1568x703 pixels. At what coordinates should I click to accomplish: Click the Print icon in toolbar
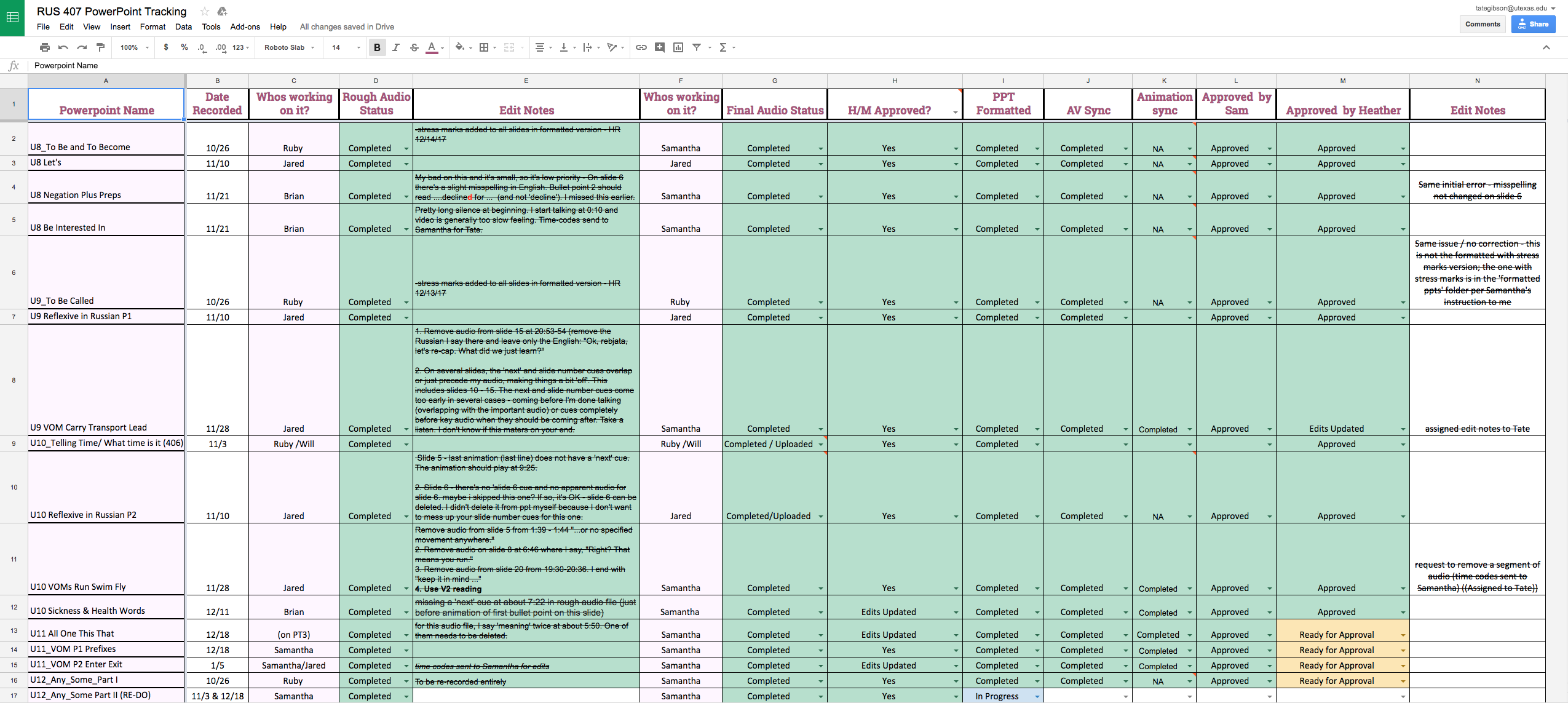[44, 47]
